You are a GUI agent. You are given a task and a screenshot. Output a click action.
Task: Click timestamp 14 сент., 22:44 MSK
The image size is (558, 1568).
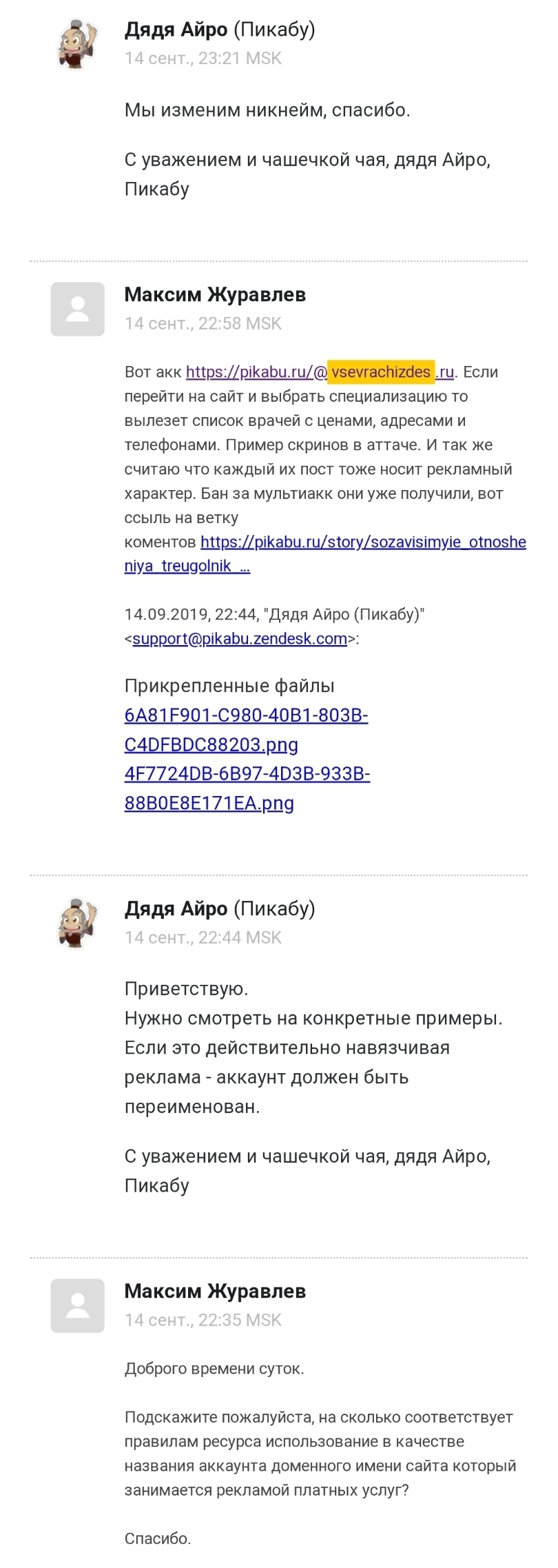coord(203,938)
